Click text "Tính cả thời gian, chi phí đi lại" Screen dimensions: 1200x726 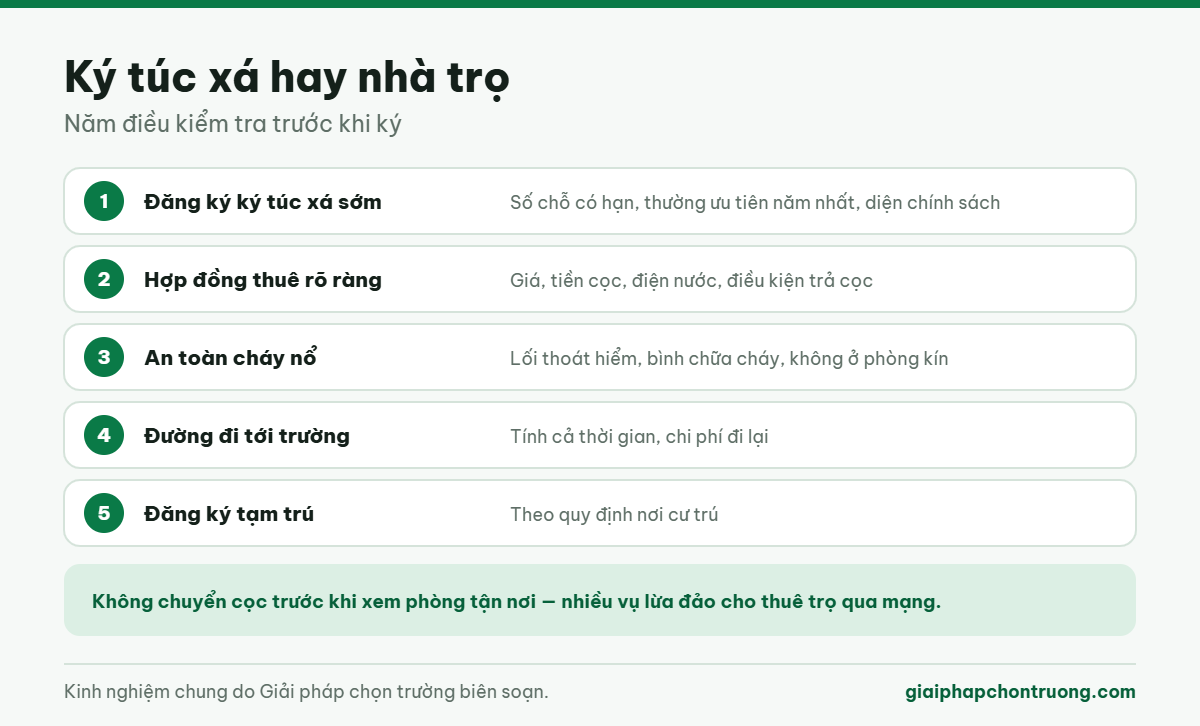pos(639,436)
